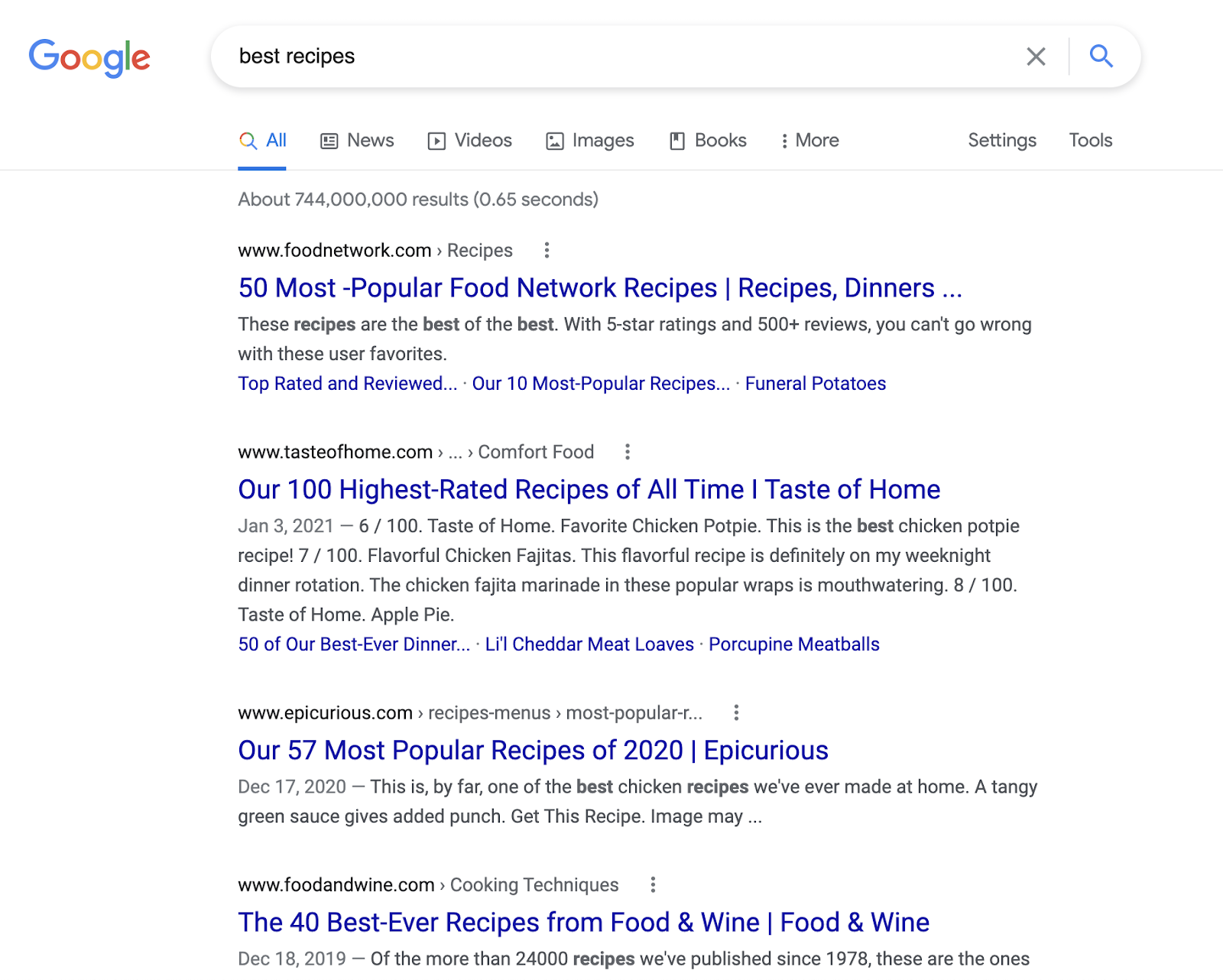This screenshot has height=980, width=1223.
Task: Open the search Tools options
Action: pyautogui.click(x=1091, y=141)
